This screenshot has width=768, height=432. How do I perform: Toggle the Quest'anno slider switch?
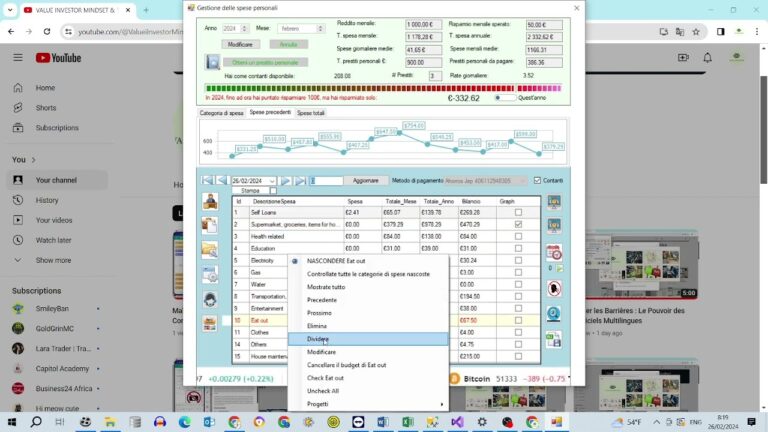click(x=505, y=98)
